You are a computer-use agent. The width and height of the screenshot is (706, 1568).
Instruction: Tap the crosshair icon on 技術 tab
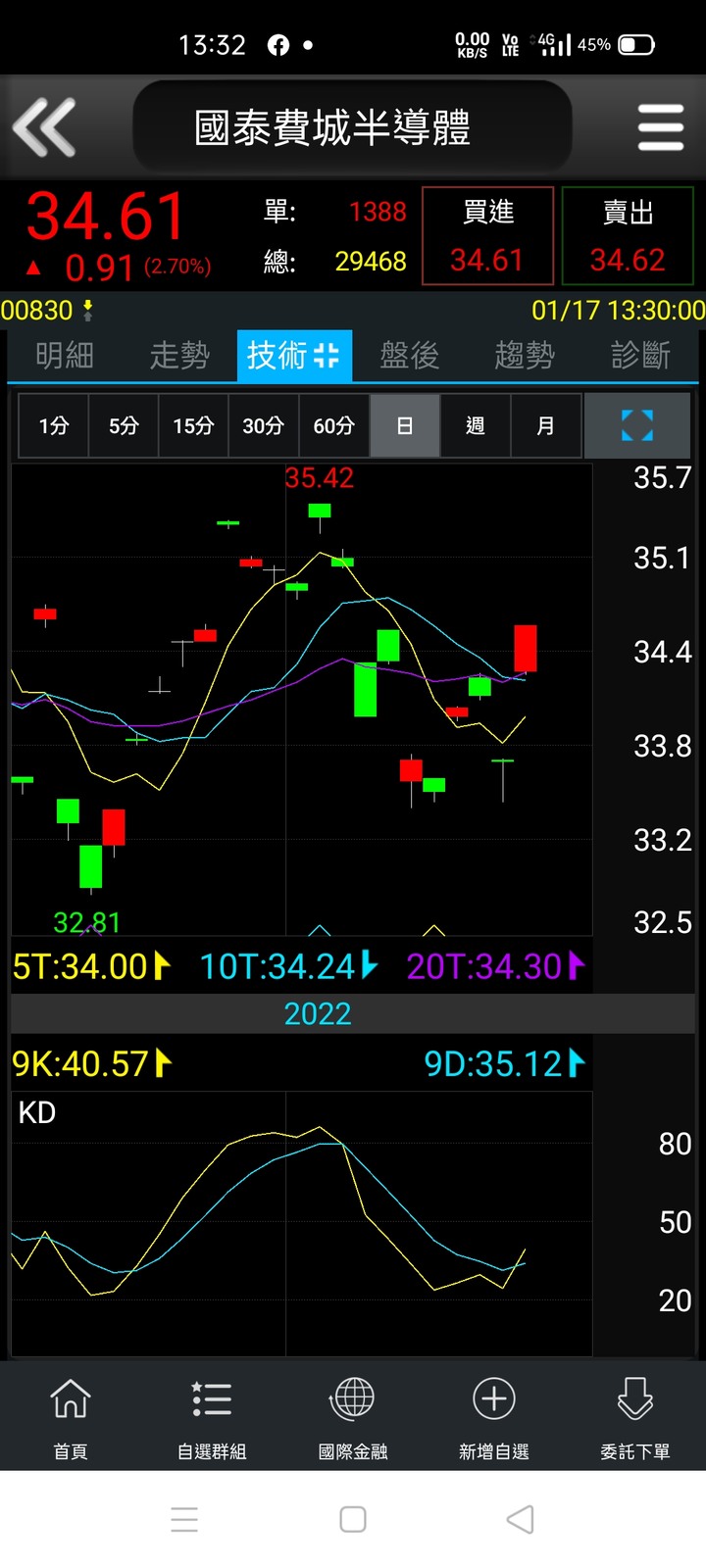tap(327, 356)
